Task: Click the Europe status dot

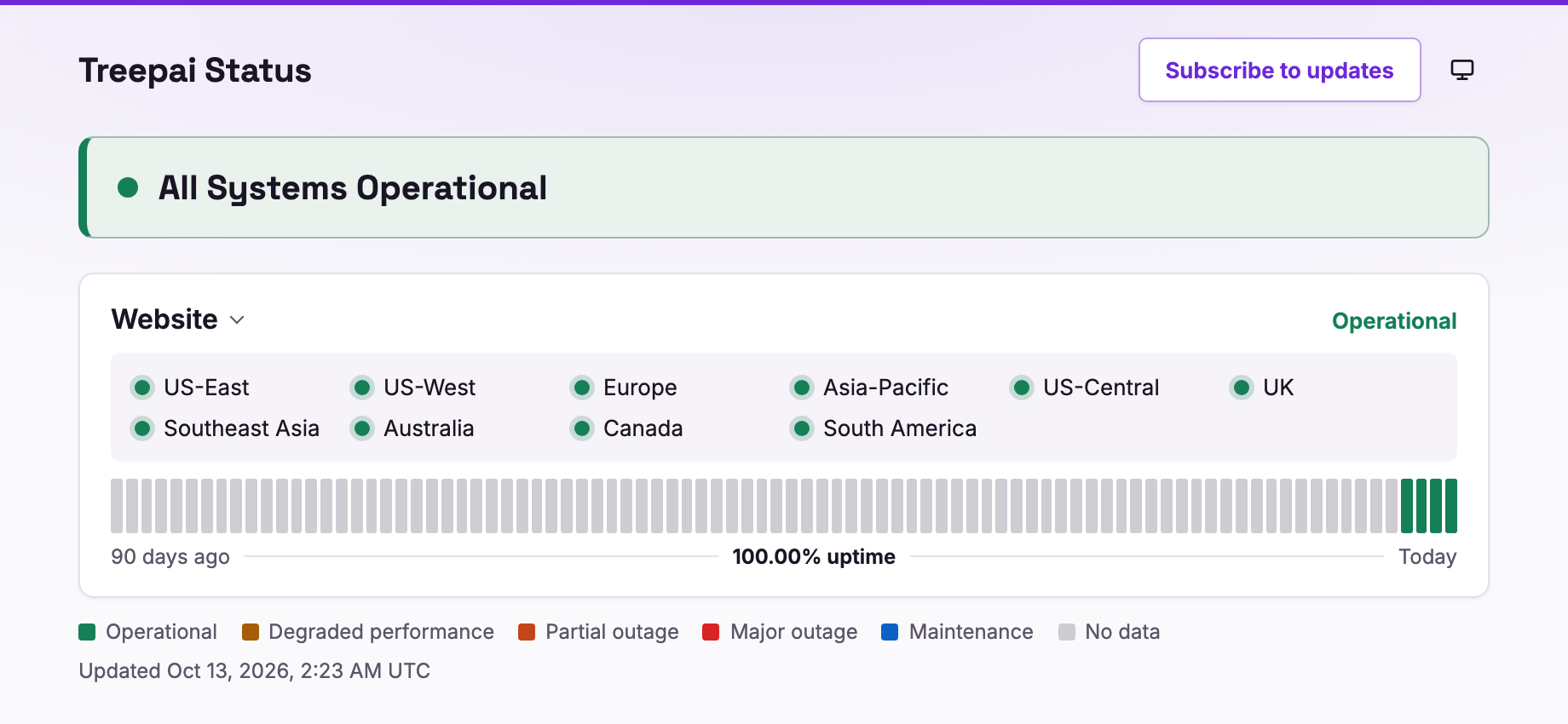Action: [x=582, y=388]
